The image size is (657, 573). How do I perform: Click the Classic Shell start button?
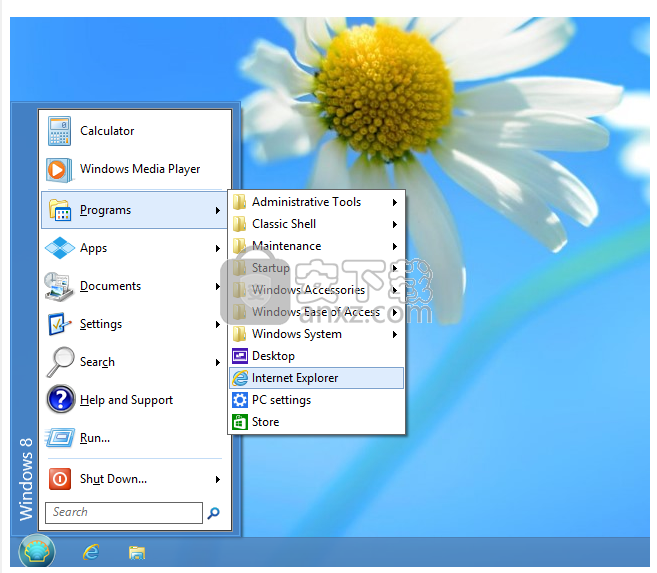37,551
